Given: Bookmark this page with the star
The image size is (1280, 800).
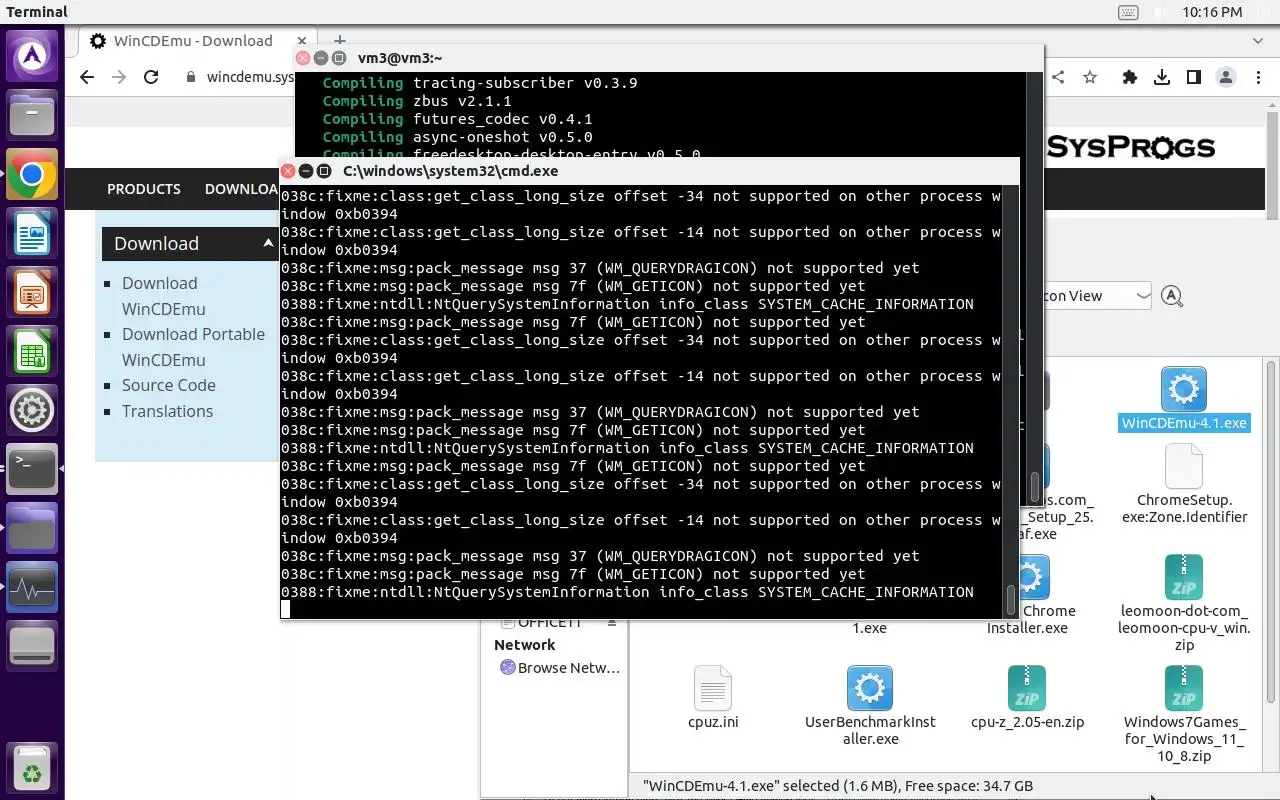Looking at the screenshot, I should [1090, 77].
